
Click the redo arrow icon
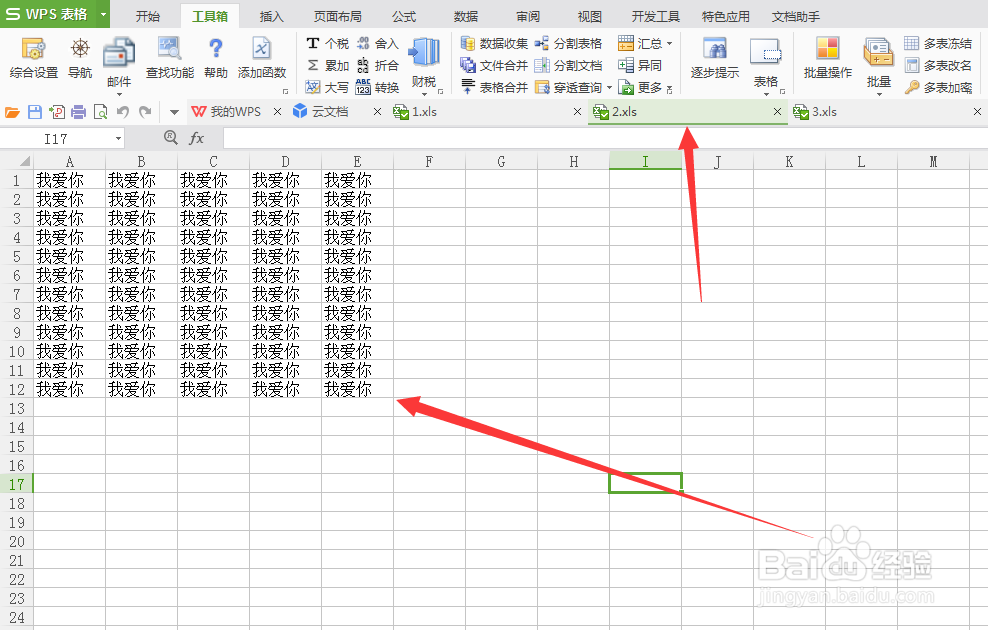click(146, 112)
